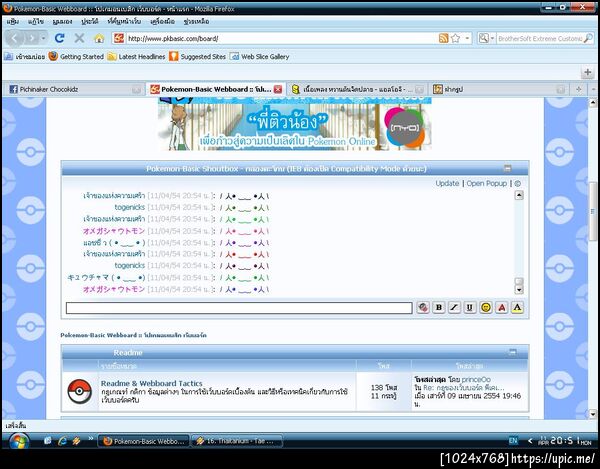Open the bookmarks menu in menu bar
The image size is (600, 469).
124,22
